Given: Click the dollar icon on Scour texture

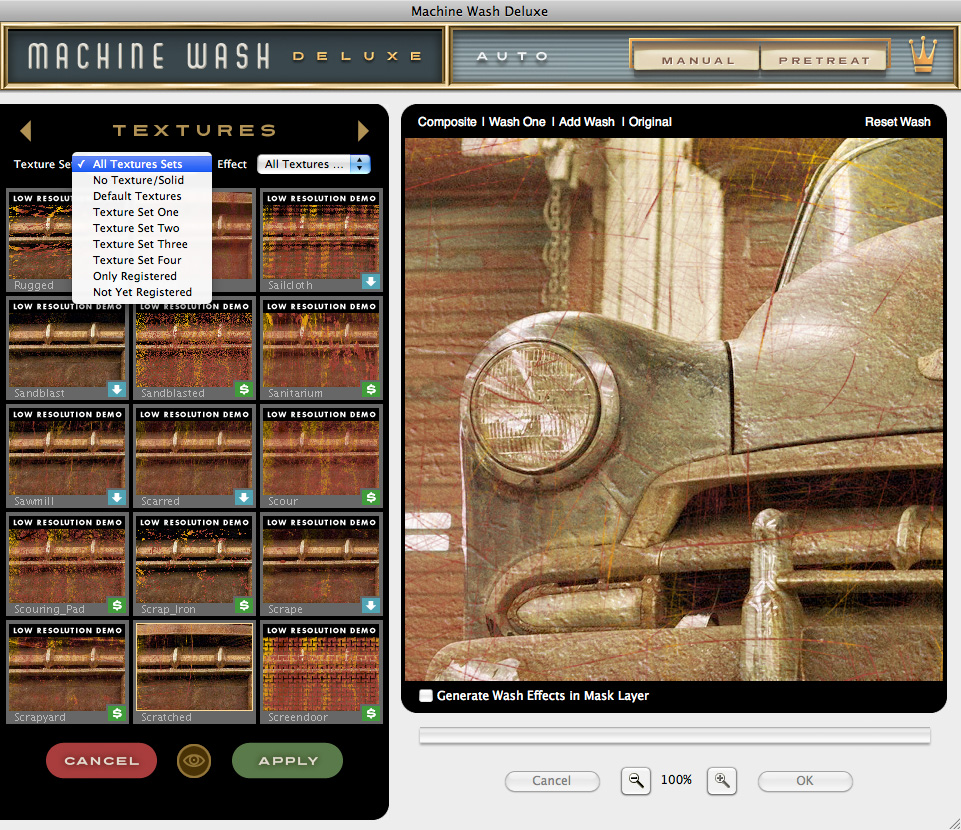Looking at the screenshot, I should click(371, 497).
